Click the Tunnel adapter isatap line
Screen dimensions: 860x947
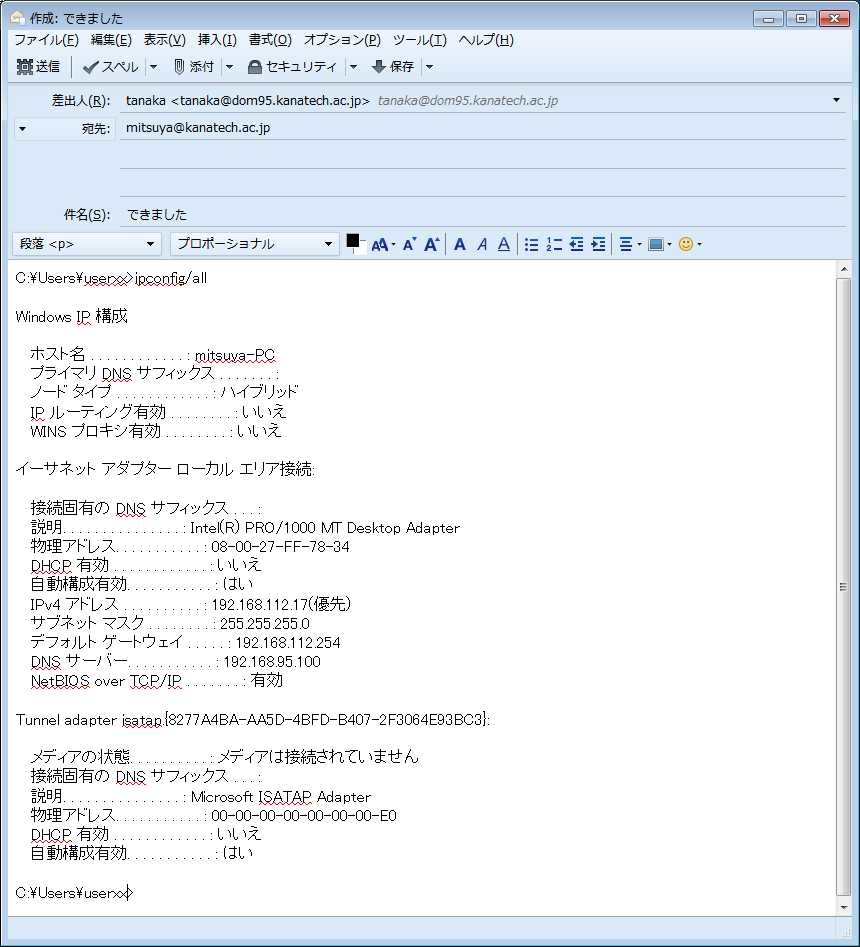[x=252, y=720]
